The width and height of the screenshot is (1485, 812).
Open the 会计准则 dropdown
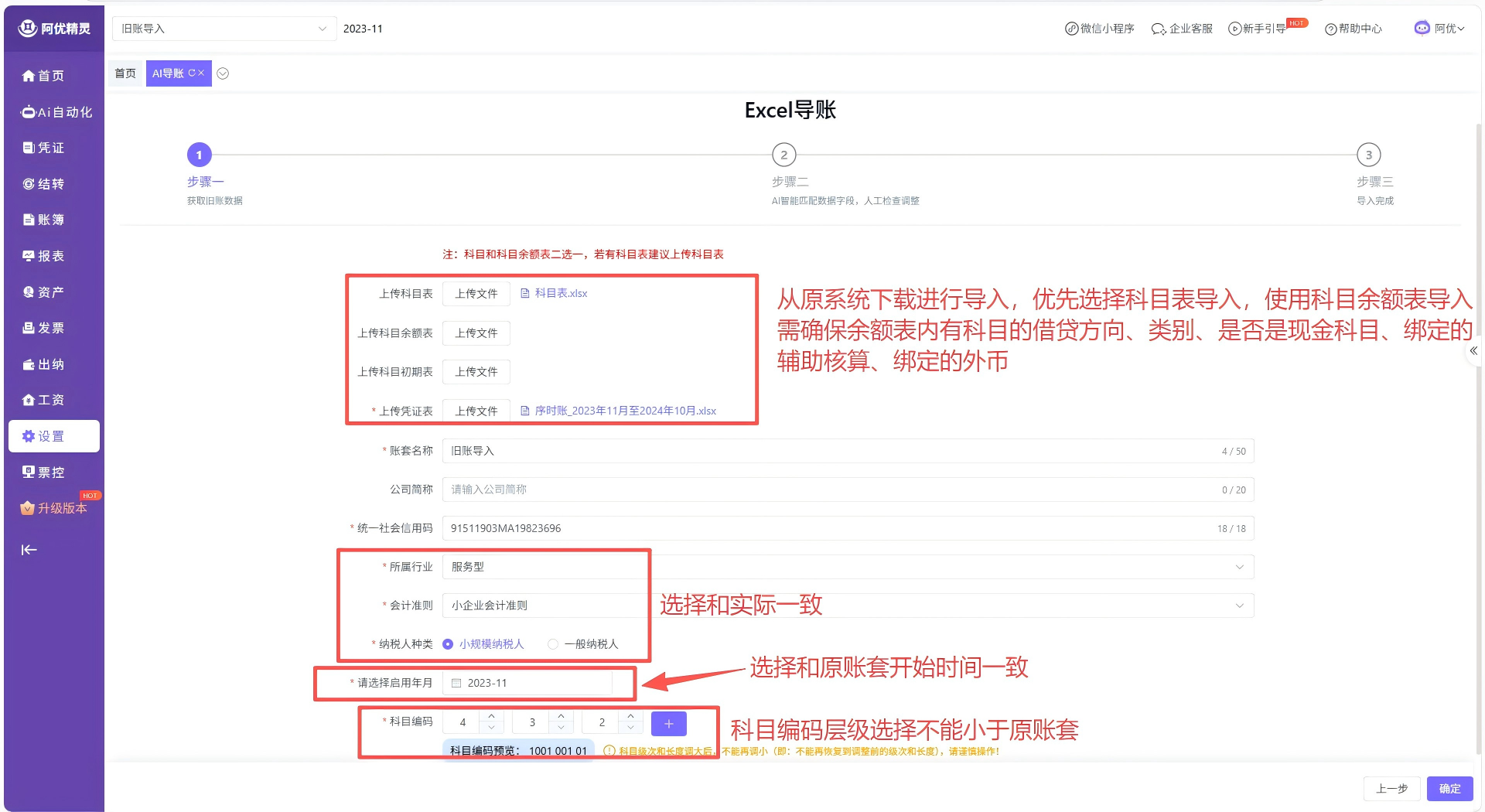coord(848,606)
